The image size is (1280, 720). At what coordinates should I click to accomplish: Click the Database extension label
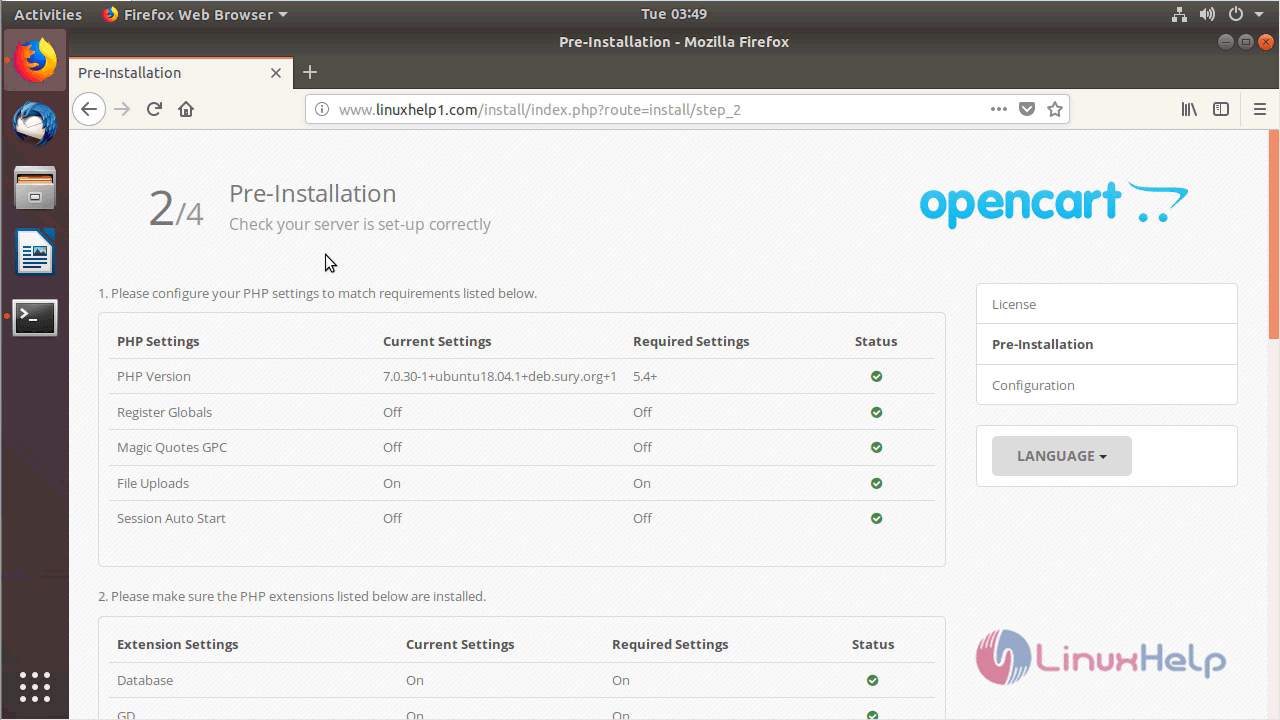(145, 680)
